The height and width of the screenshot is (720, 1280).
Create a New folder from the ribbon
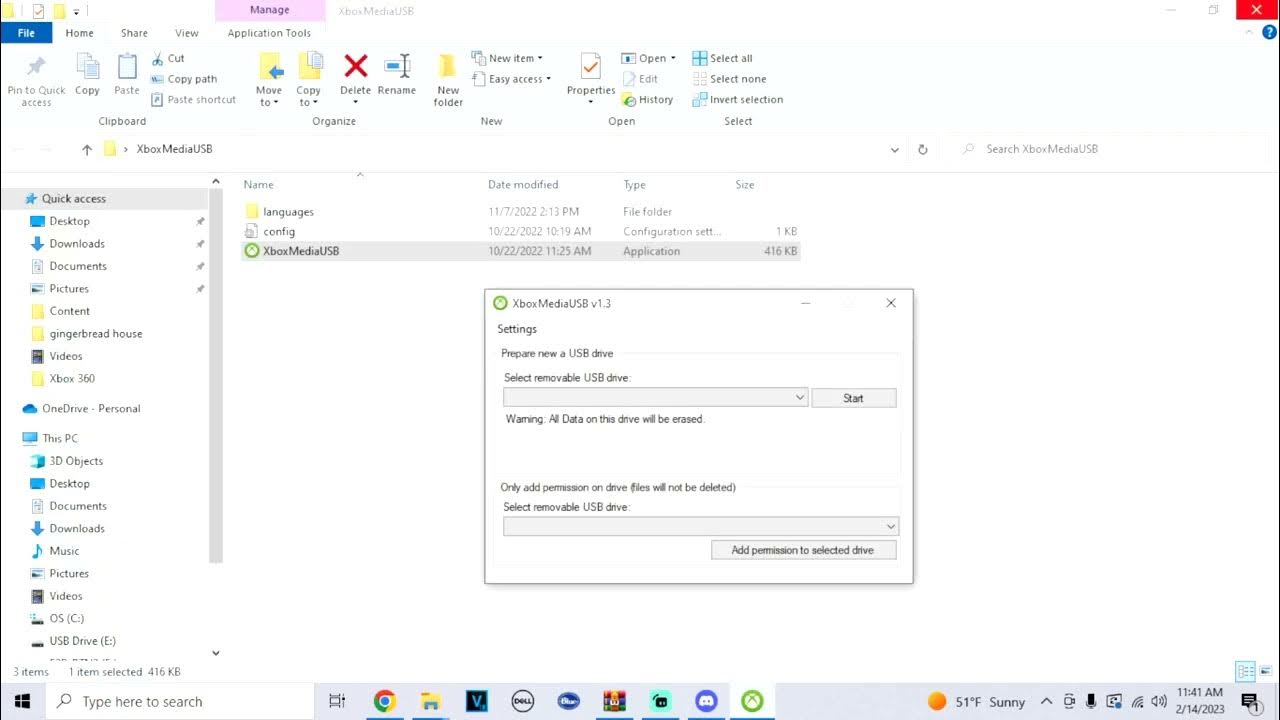pyautogui.click(x=448, y=80)
